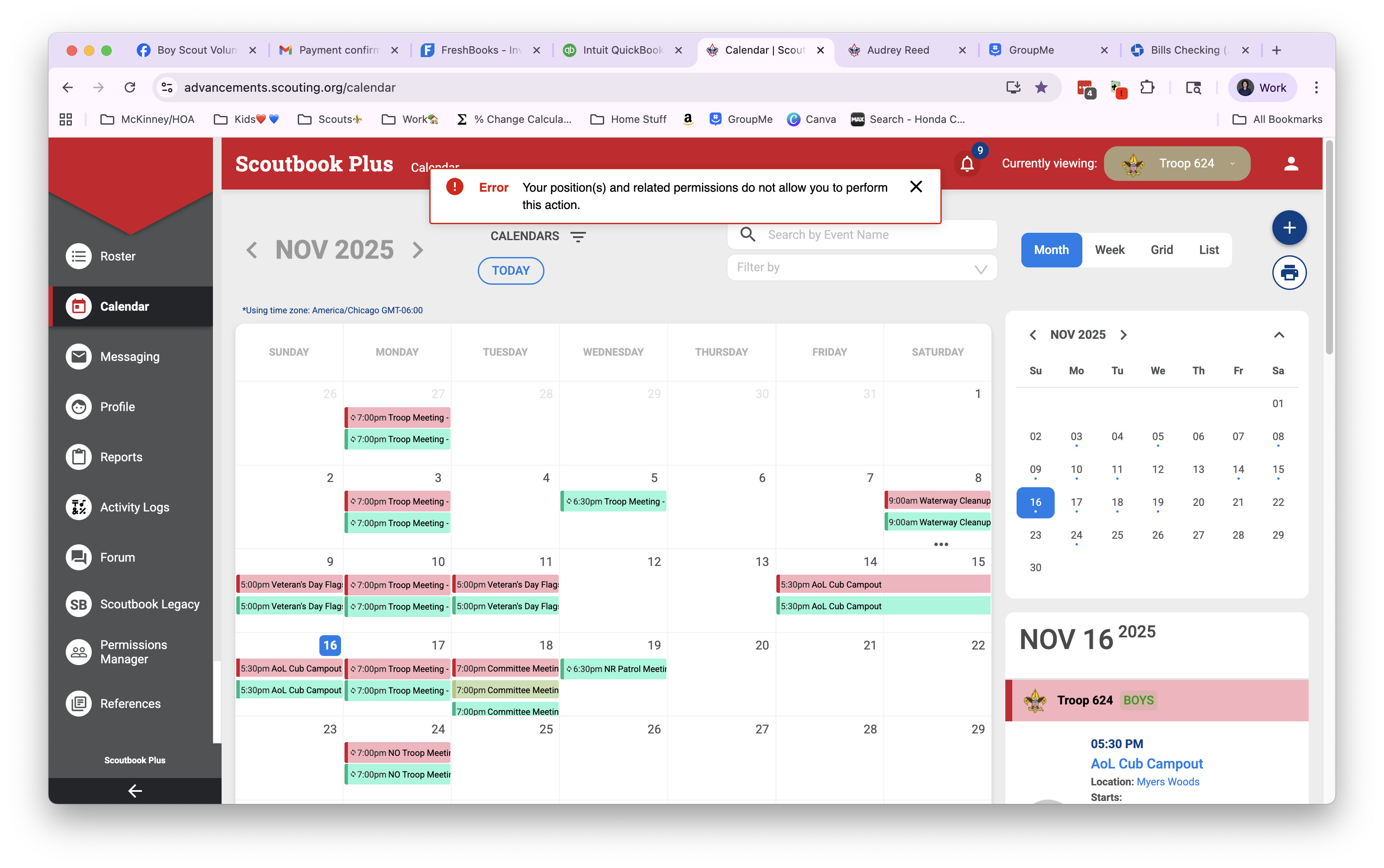The width and height of the screenshot is (1384, 868).
Task: Open the CALENDARS filter icon
Action: pos(578,237)
